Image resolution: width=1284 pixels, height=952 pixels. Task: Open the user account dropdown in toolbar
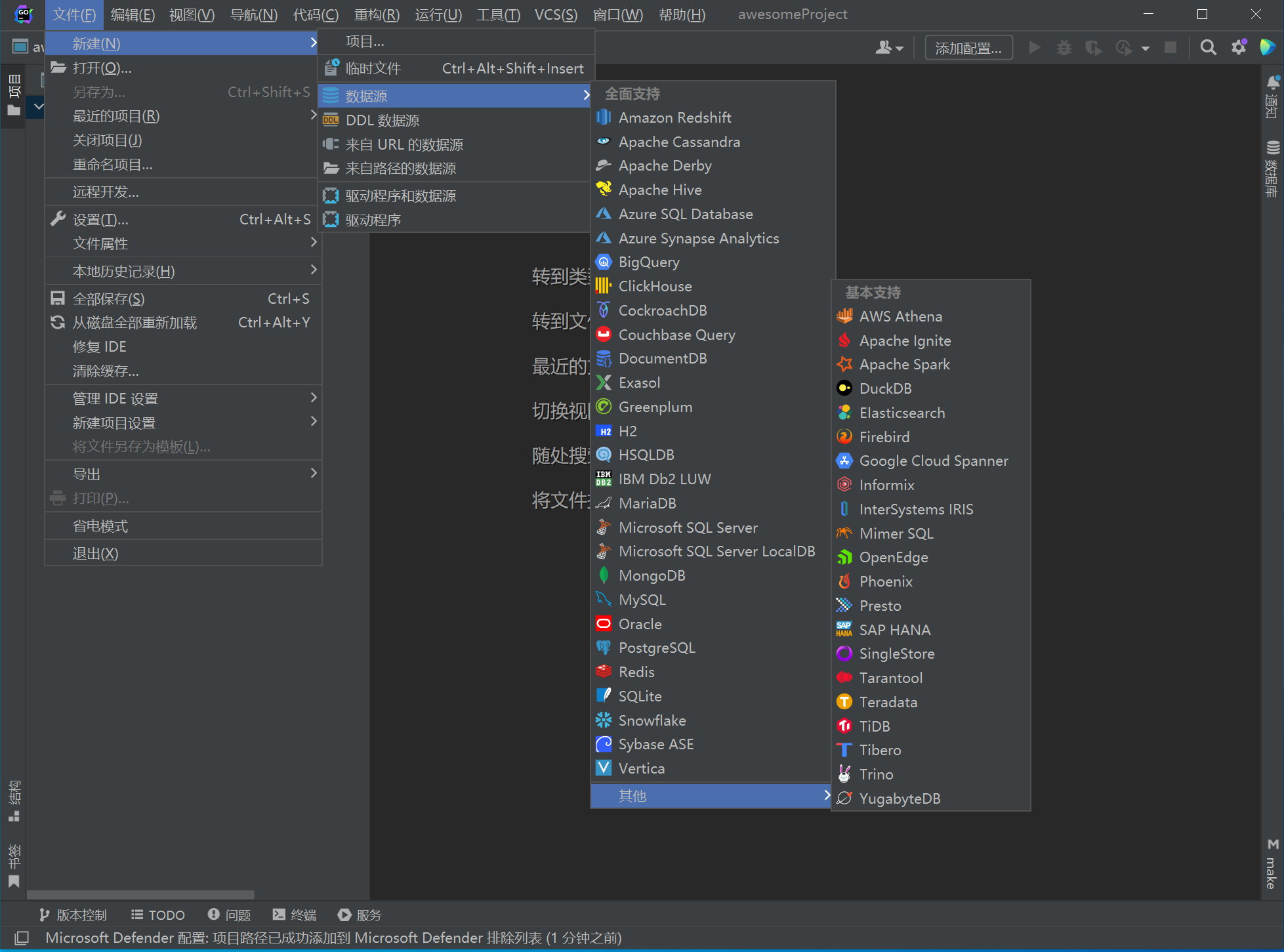[x=889, y=48]
